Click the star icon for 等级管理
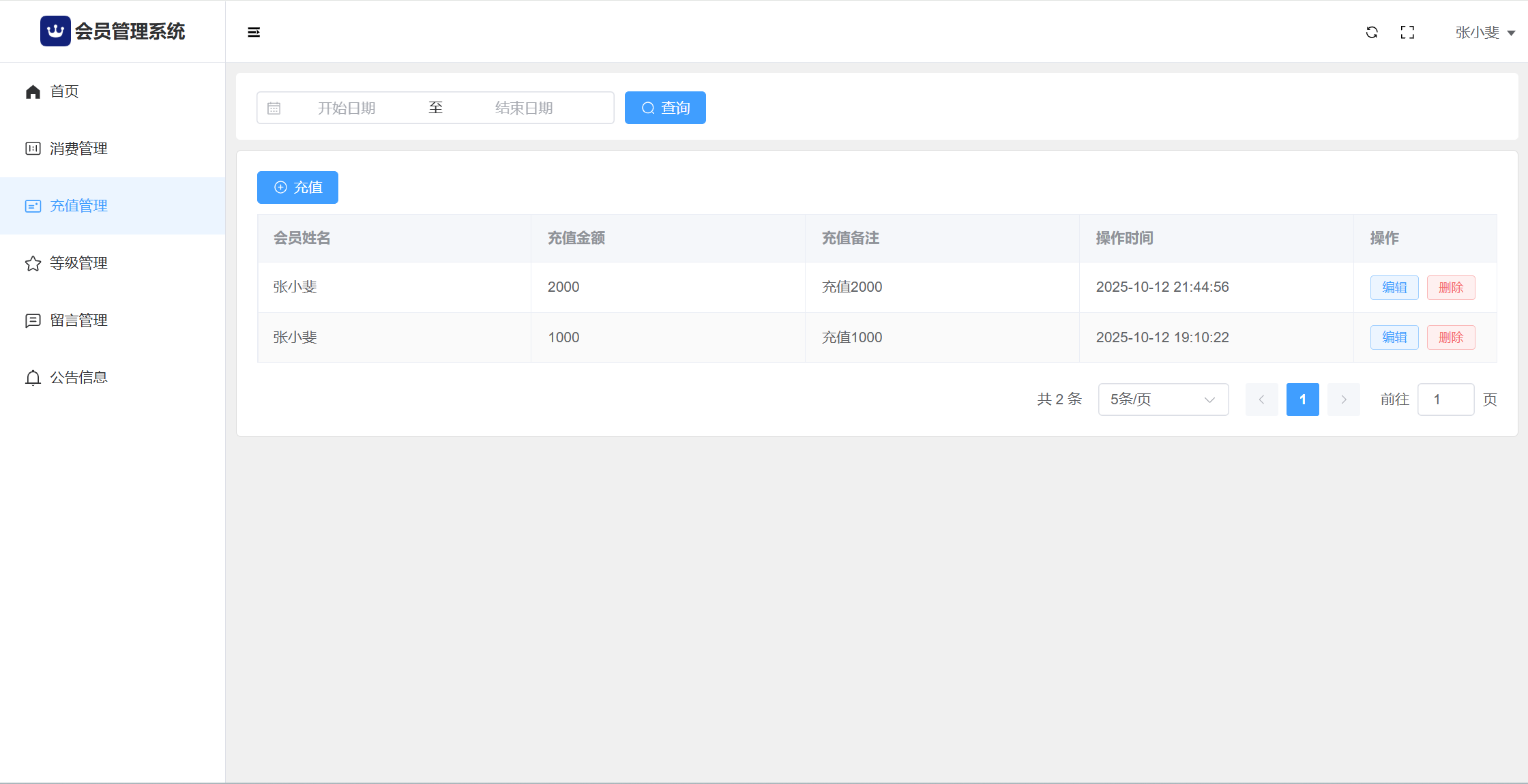1528x784 pixels. (33, 263)
